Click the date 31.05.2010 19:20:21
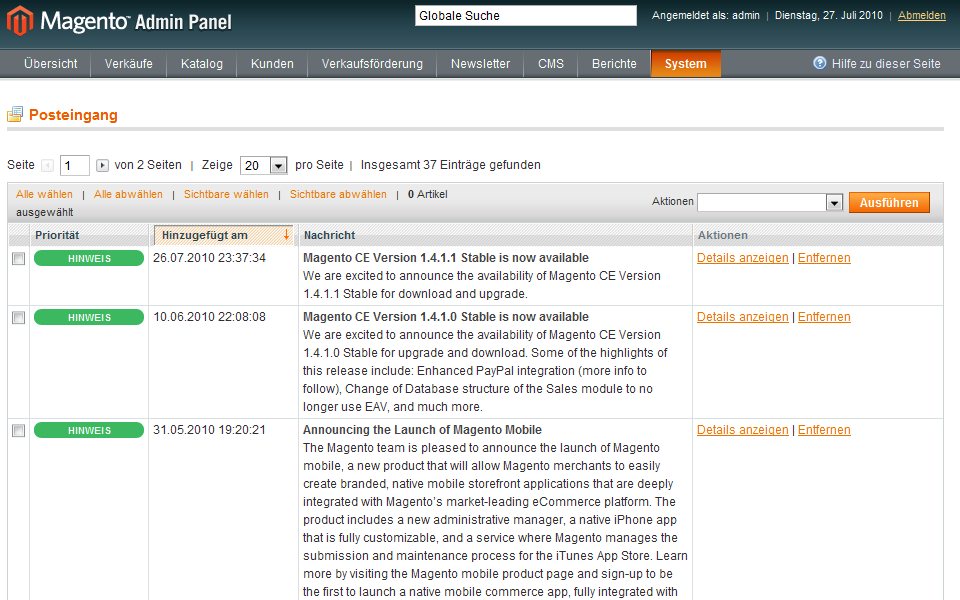The height and width of the screenshot is (600, 960). [209, 430]
